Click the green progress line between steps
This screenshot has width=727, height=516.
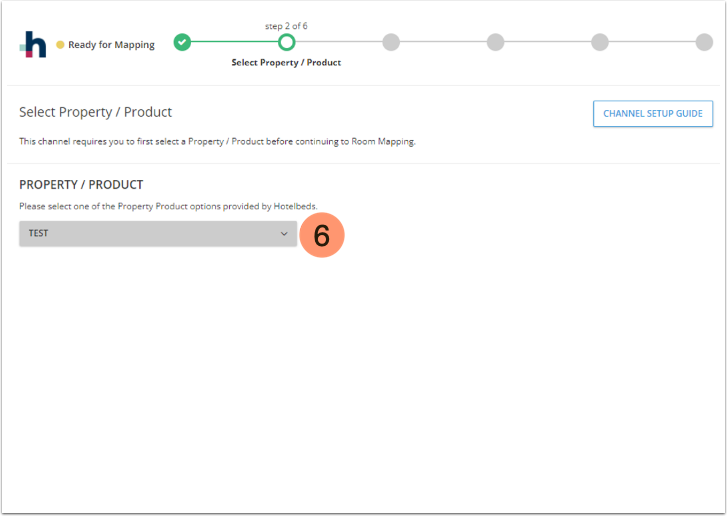[x=234, y=42]
